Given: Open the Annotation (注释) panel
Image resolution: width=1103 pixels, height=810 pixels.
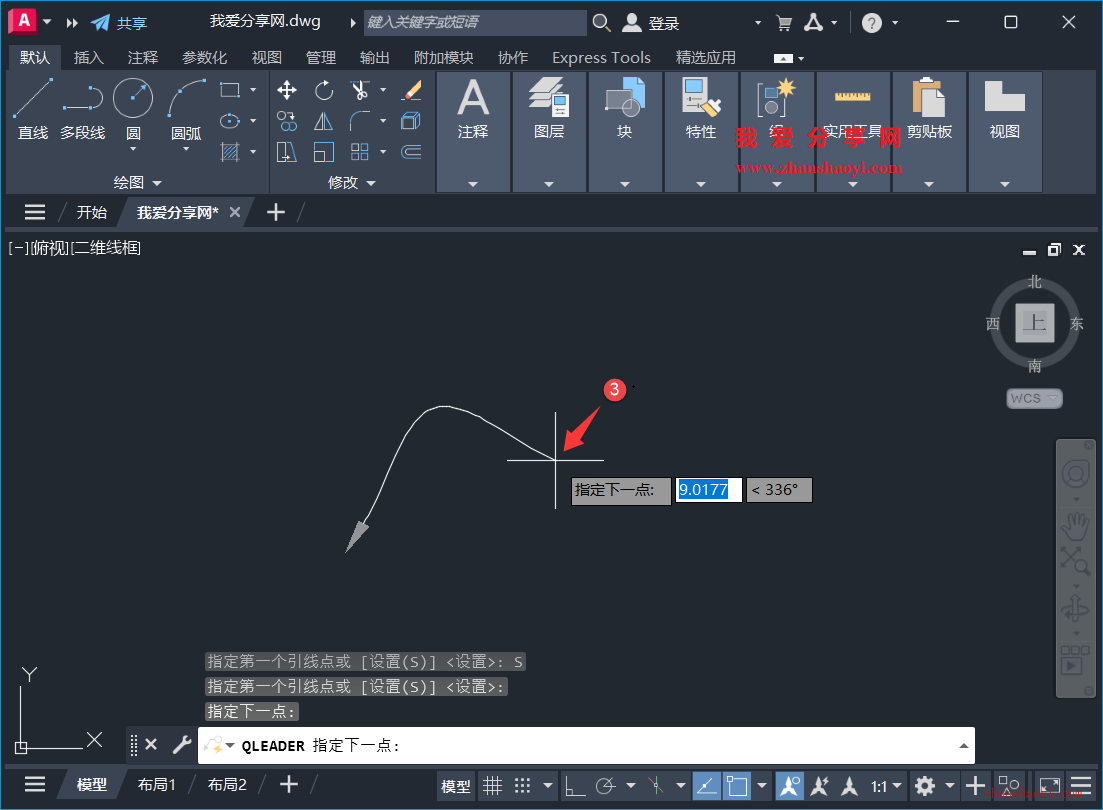Looking at the screenshot, I should coord(473,132).
